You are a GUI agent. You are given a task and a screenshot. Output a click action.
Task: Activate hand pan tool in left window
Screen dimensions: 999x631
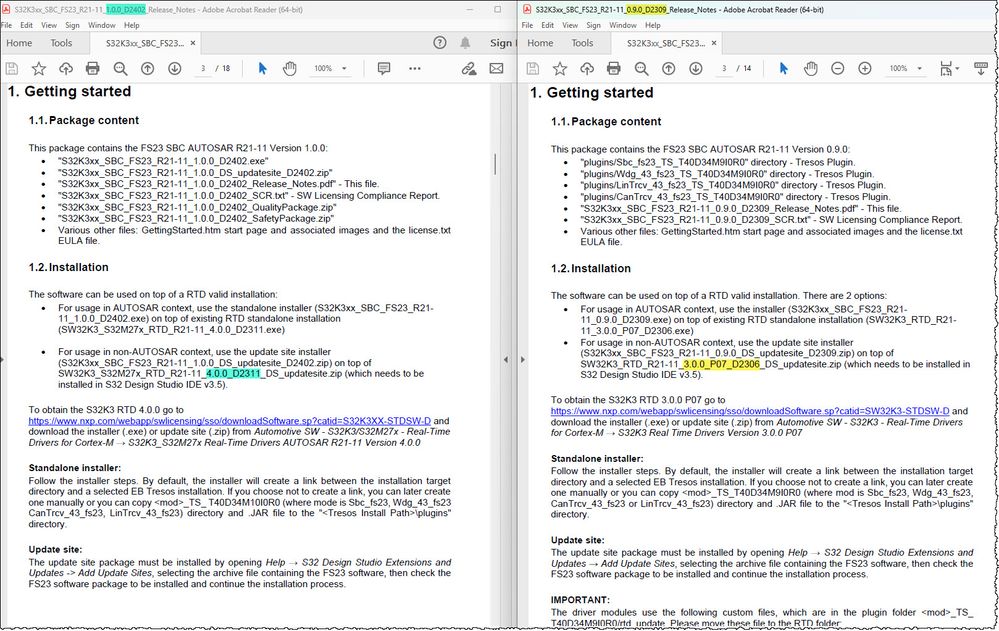click(290, 68)
